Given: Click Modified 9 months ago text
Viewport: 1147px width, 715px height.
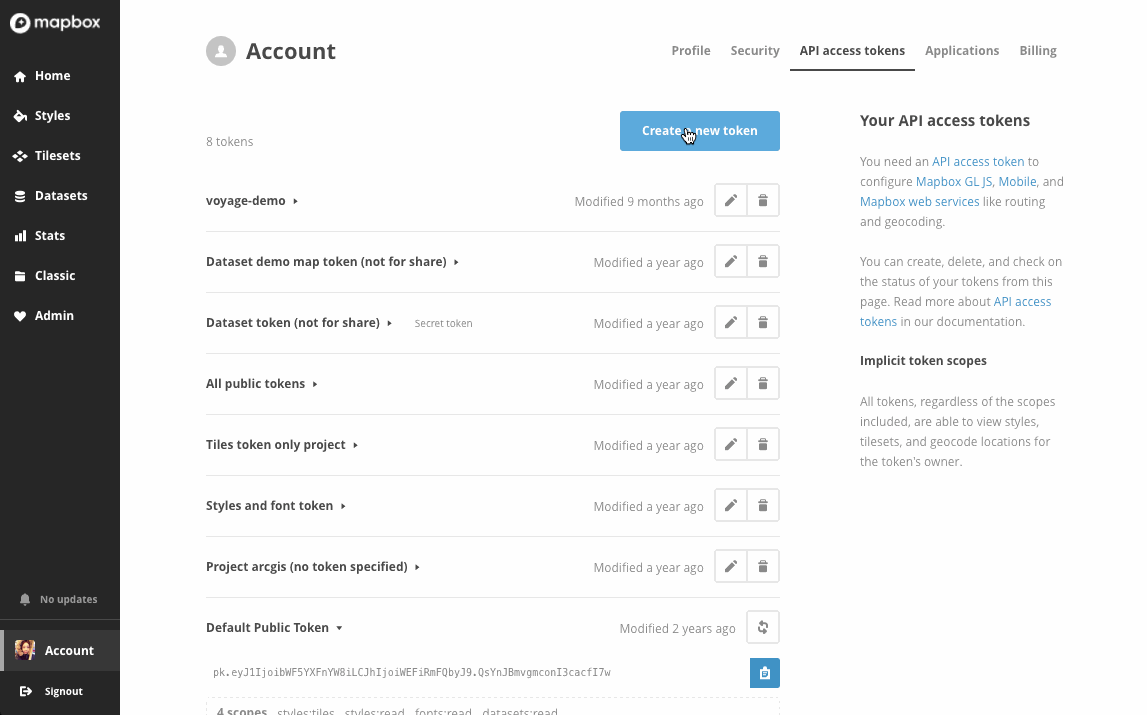Looking at the screenshot, I should point(639,201).
